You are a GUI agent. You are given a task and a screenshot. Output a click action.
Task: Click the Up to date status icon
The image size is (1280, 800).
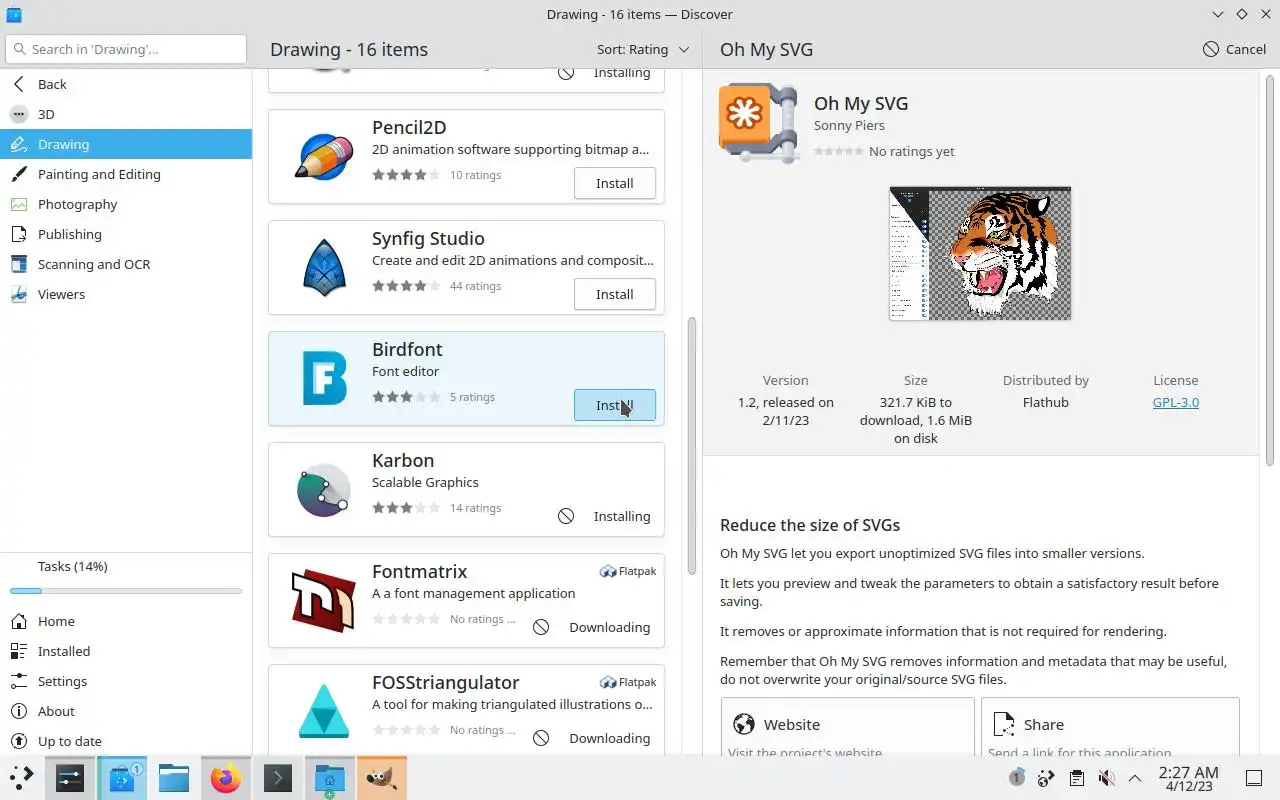[x=19, y=741]
